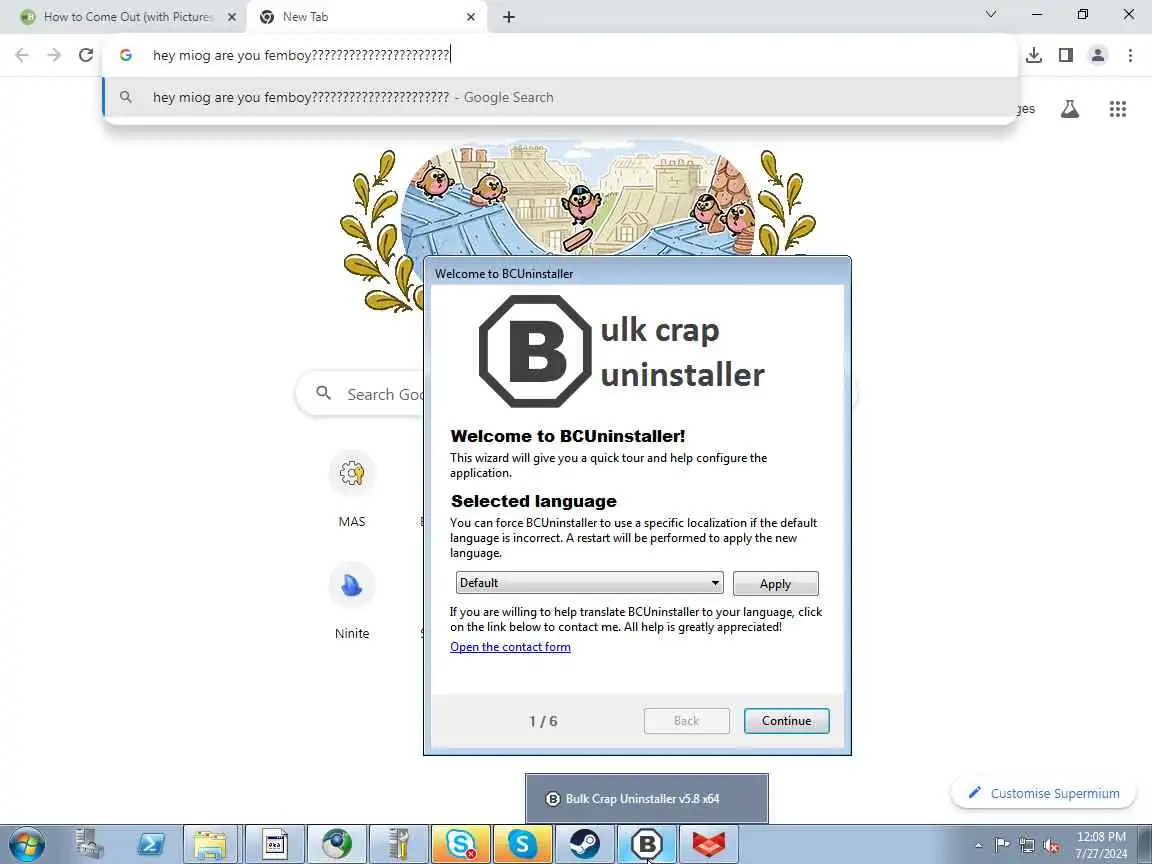Open the browser three-dot menu
Screen dimensions: 1152x864
1130,55
